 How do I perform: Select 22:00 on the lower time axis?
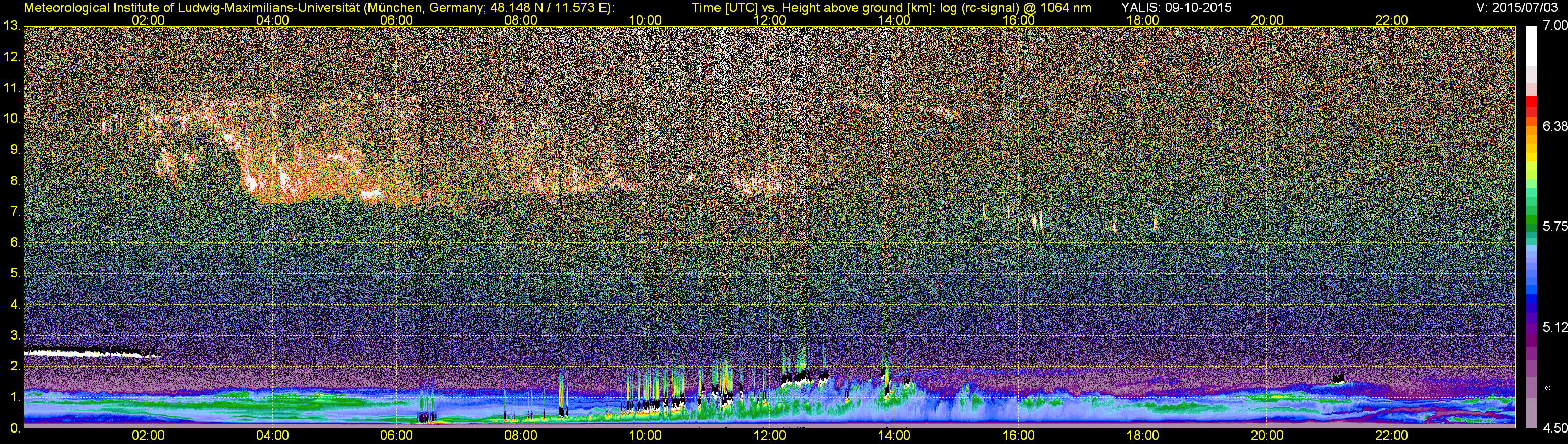[x=1391, y=436]
